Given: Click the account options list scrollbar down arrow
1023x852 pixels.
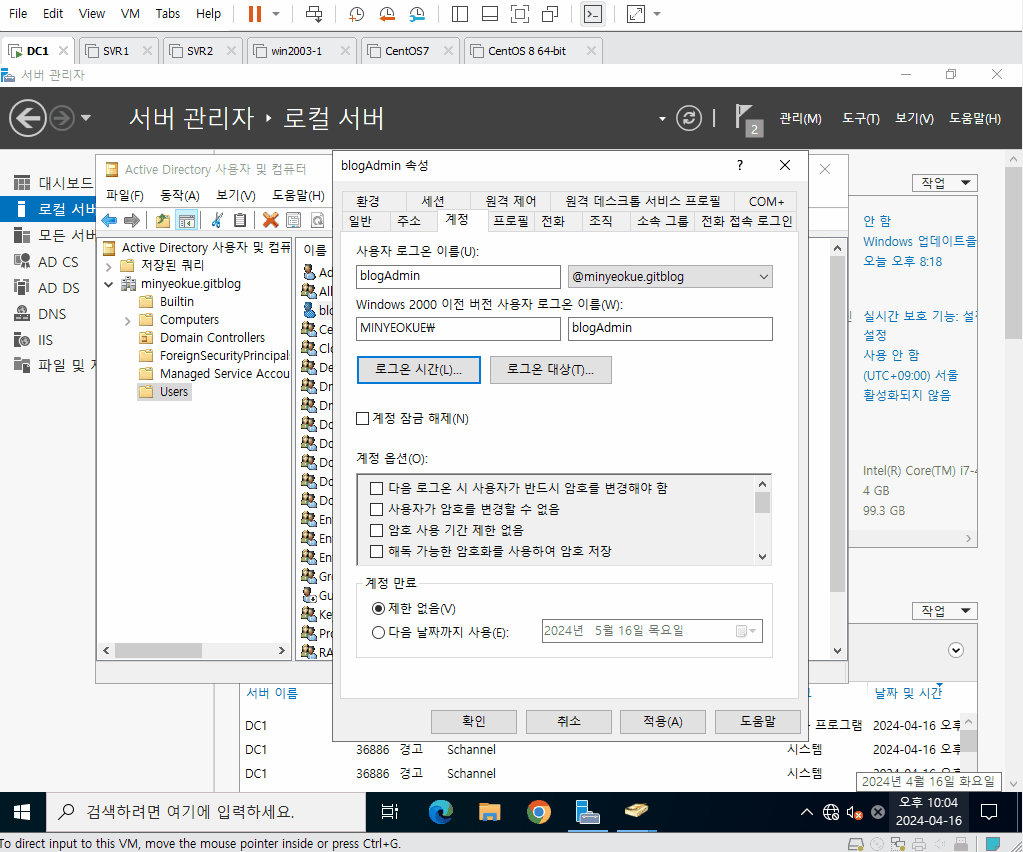Looking at the screenshot, I should [762, 556].
